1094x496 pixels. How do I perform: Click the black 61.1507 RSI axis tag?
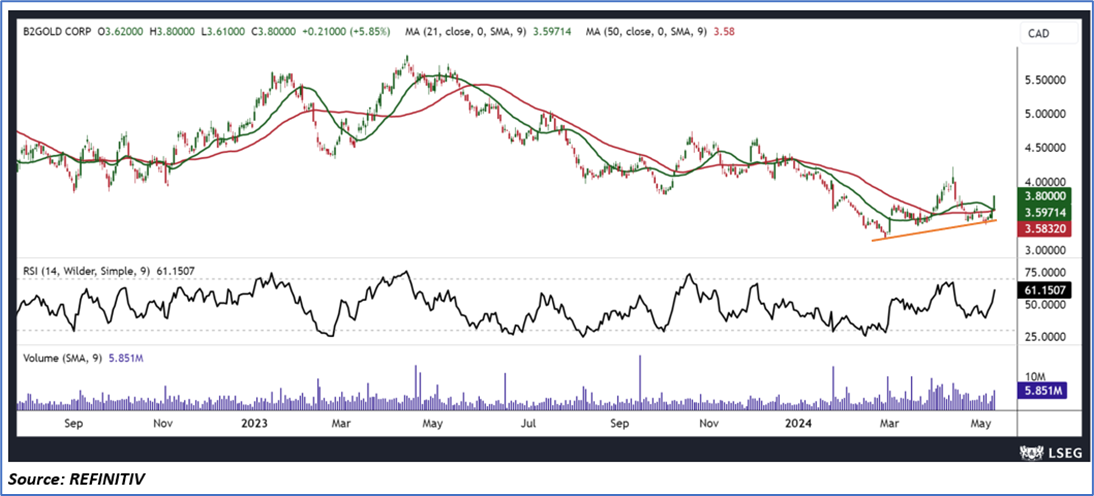[1043, 289]
